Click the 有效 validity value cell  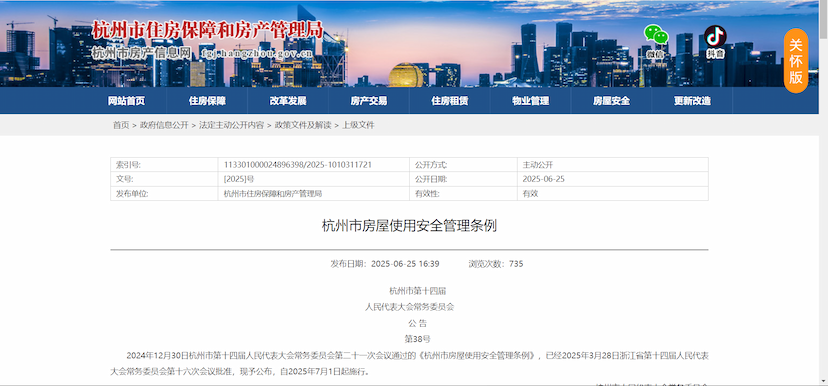(613, 193)
